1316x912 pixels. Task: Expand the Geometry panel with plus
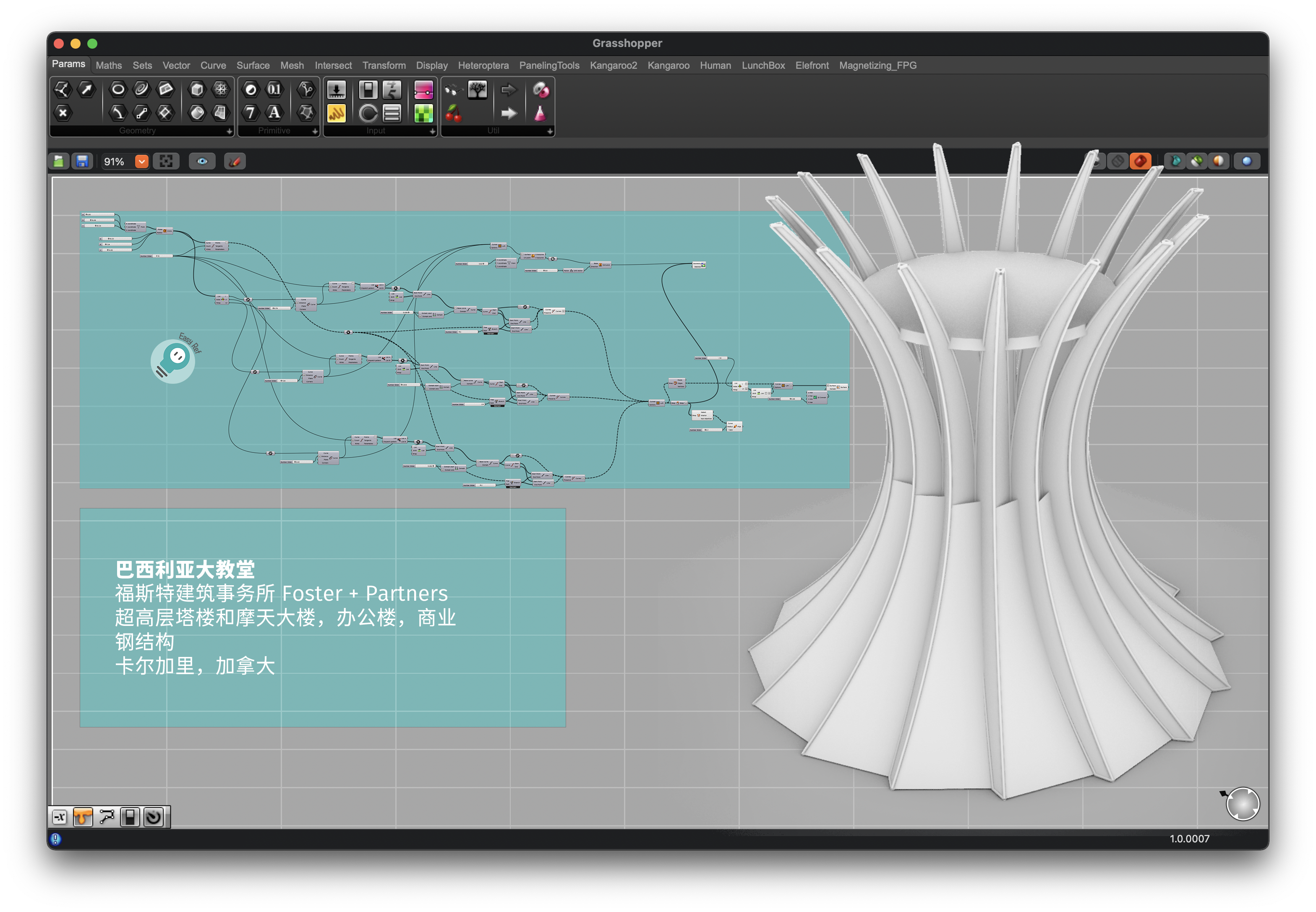tap(229, 131)
